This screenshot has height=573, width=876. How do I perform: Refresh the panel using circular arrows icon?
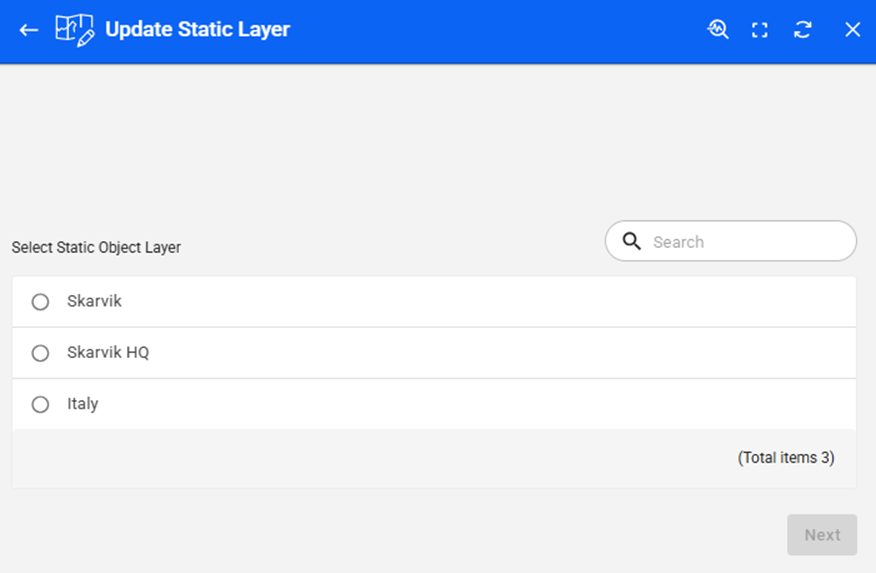tap(803, 30)
